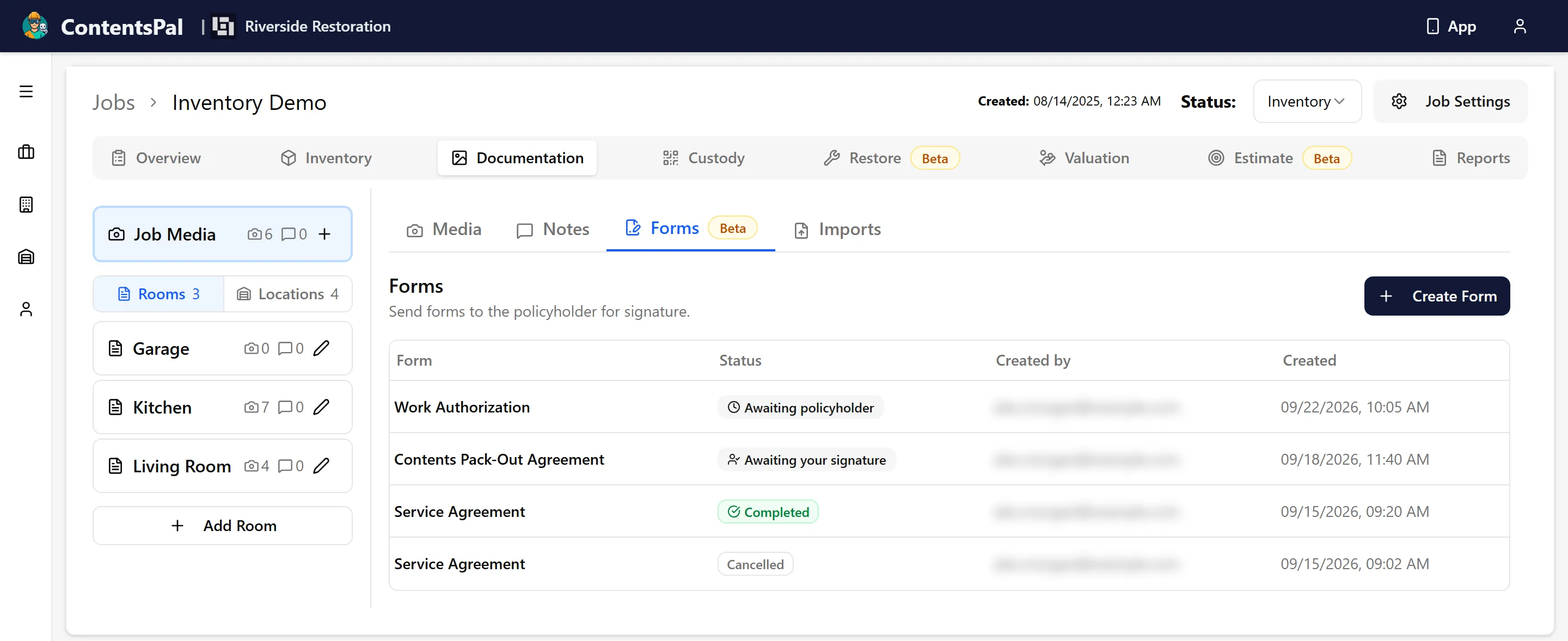
Task: Click the ContentsPal mascot logo
Action: [35, 26]
